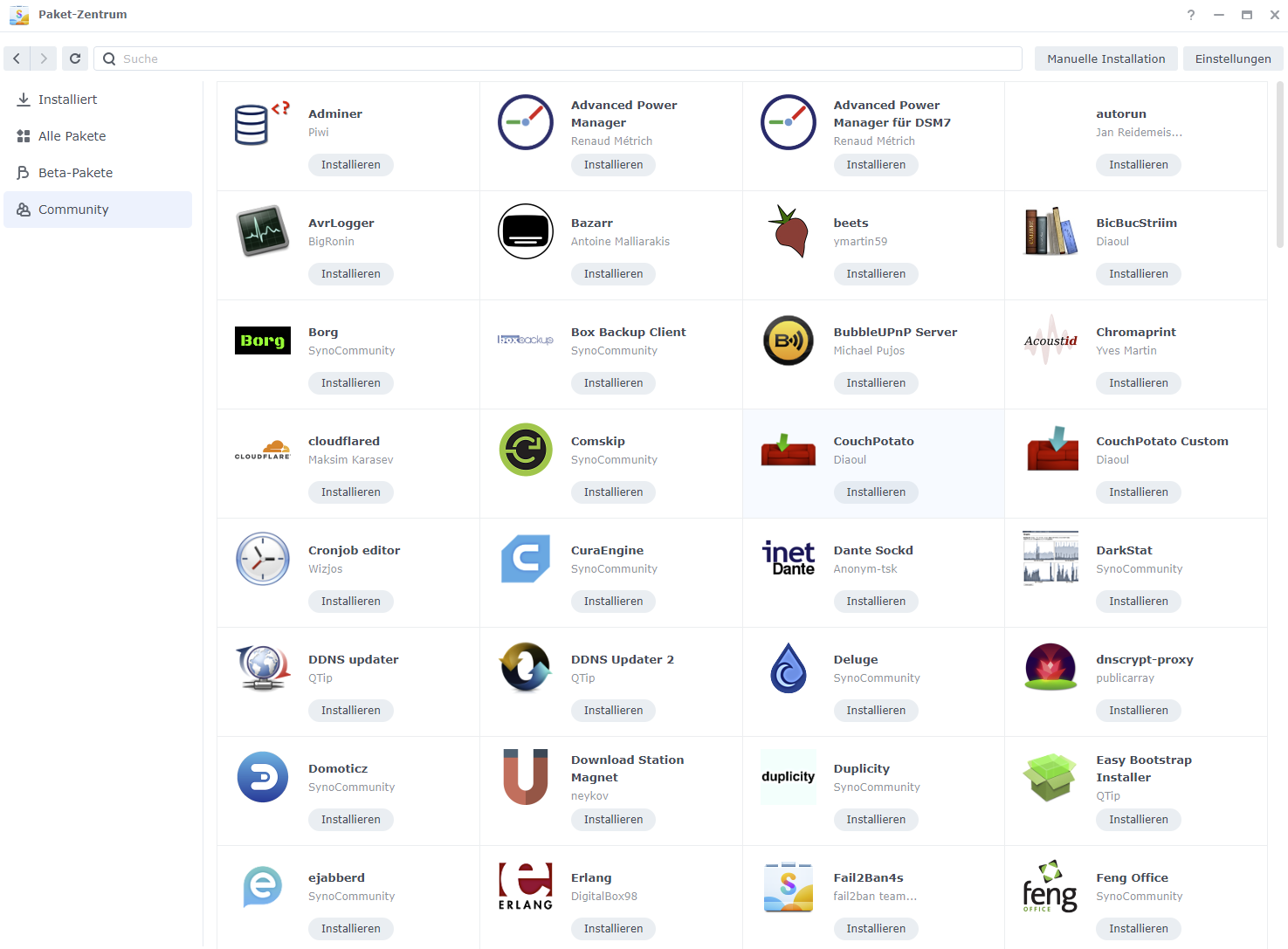Go back with the left arrow button

pyautogui.click(x=17, y=58)
